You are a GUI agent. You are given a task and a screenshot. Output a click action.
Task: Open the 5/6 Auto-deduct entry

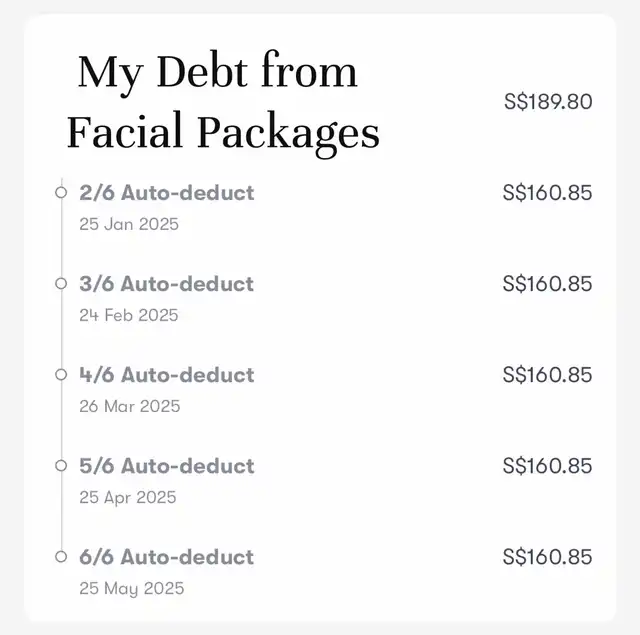[x=167, y=466]
